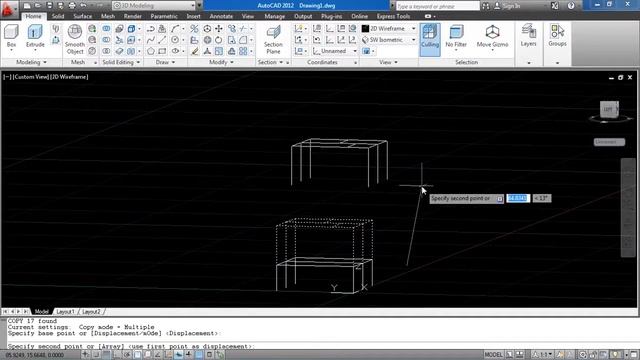Open the Solid ribbon tab
640x360 pixels.
tap(58, 16)
